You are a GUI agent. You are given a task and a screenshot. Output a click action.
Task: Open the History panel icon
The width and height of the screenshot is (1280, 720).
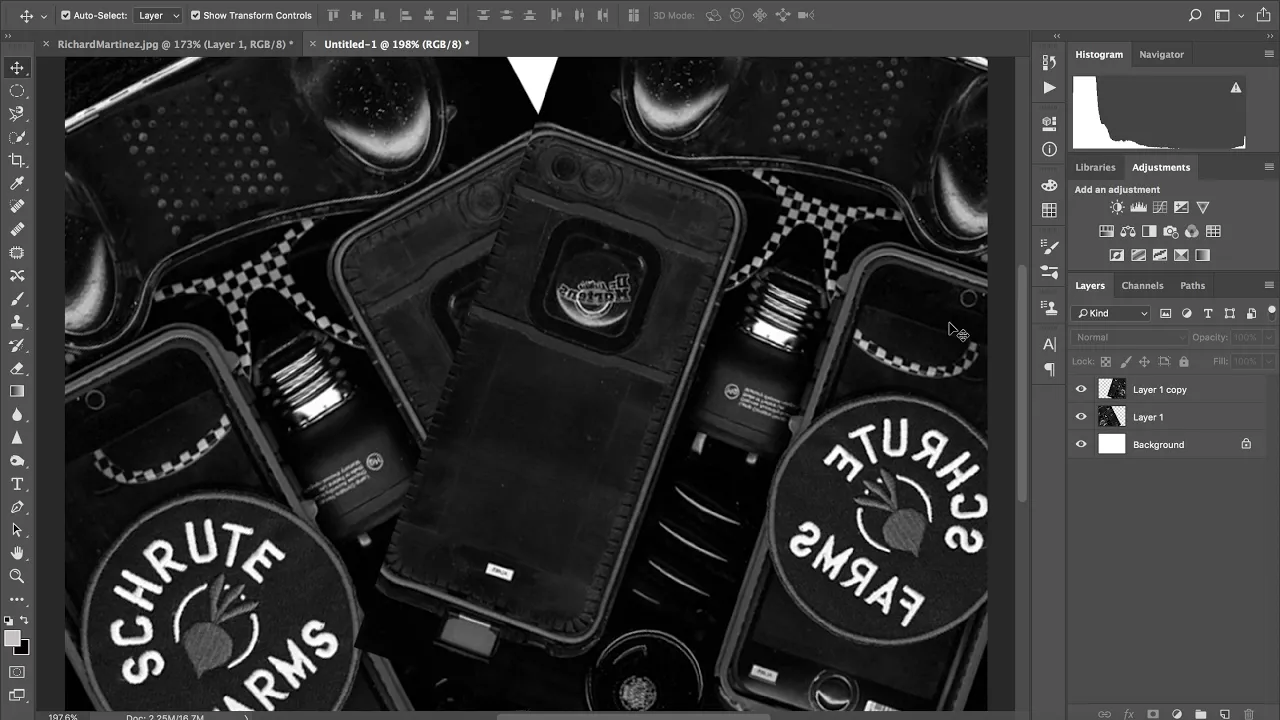1049,62
